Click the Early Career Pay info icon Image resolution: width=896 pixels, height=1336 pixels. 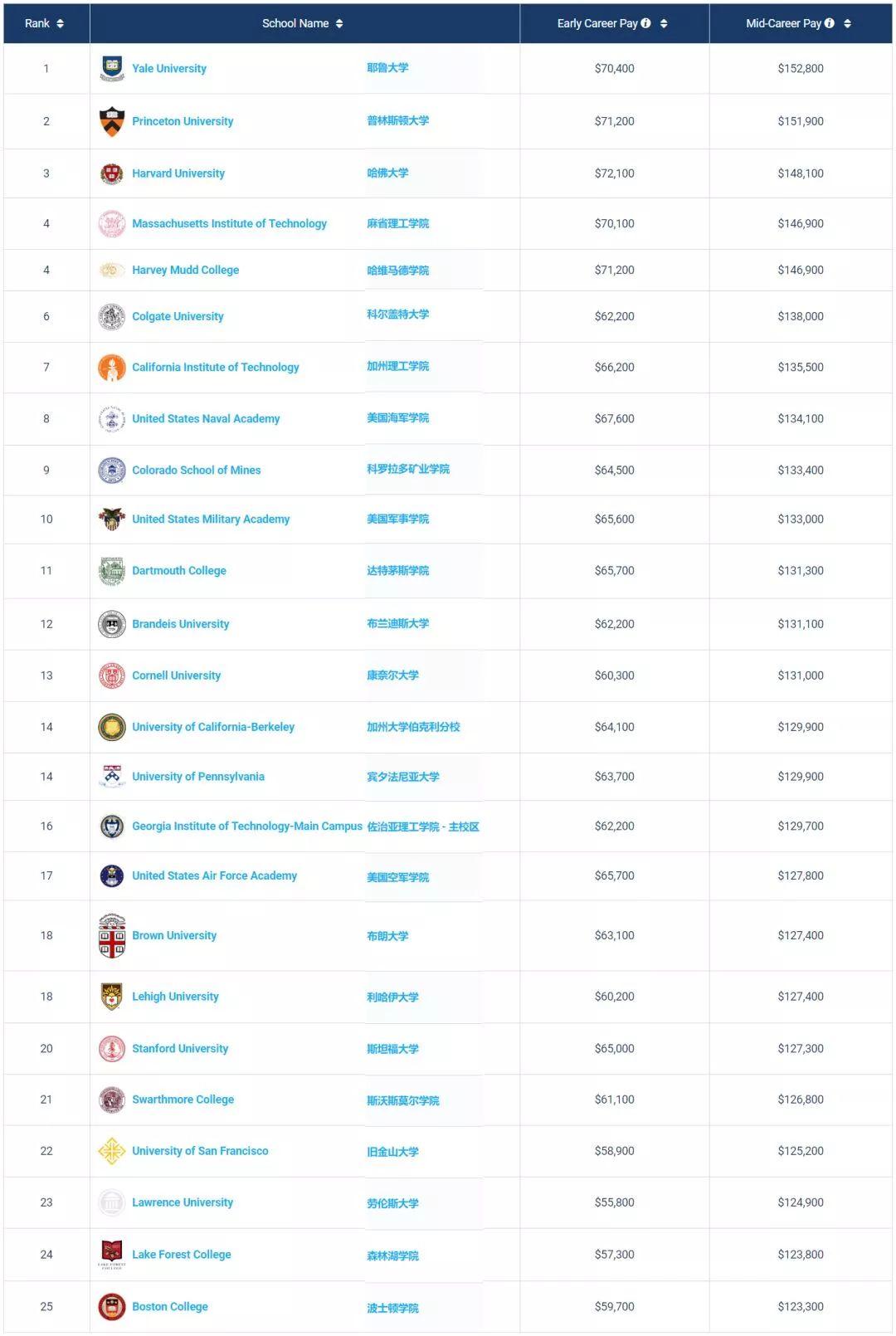(646, 23)
